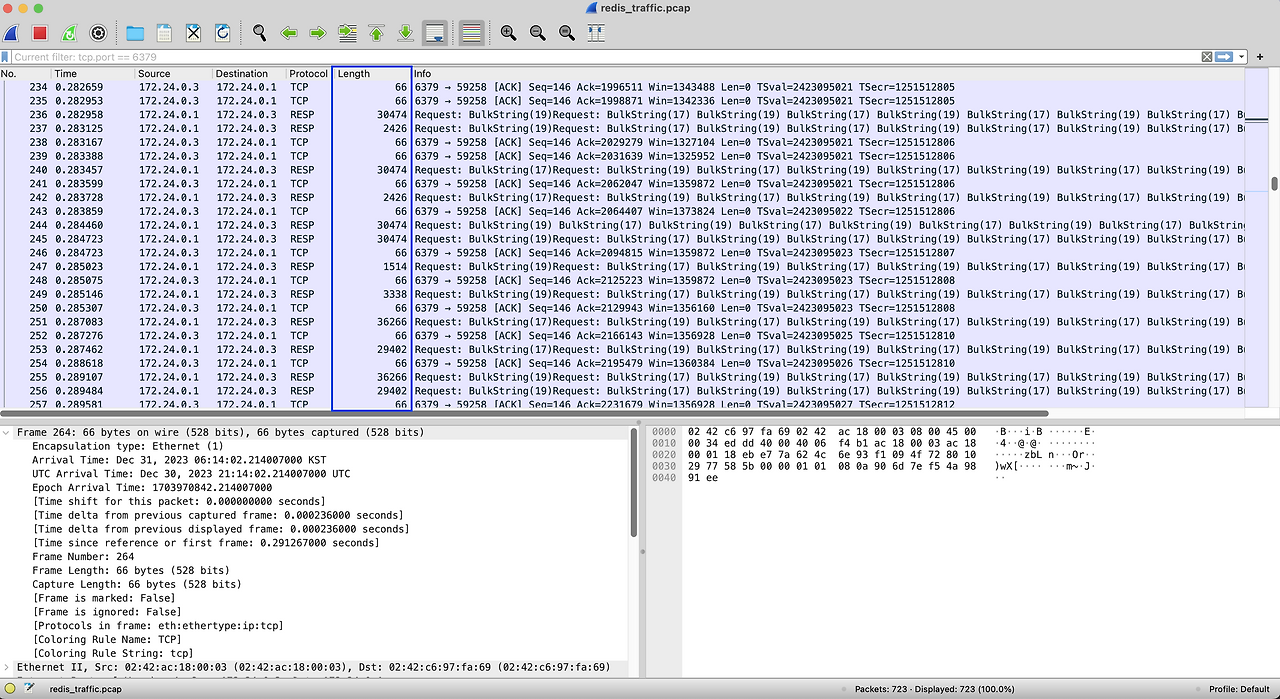Select the Arrival Time detail line
Image resolution: width=1280 pixels, height=699 pixels.
pyautogui.click(x=179, y=460)
